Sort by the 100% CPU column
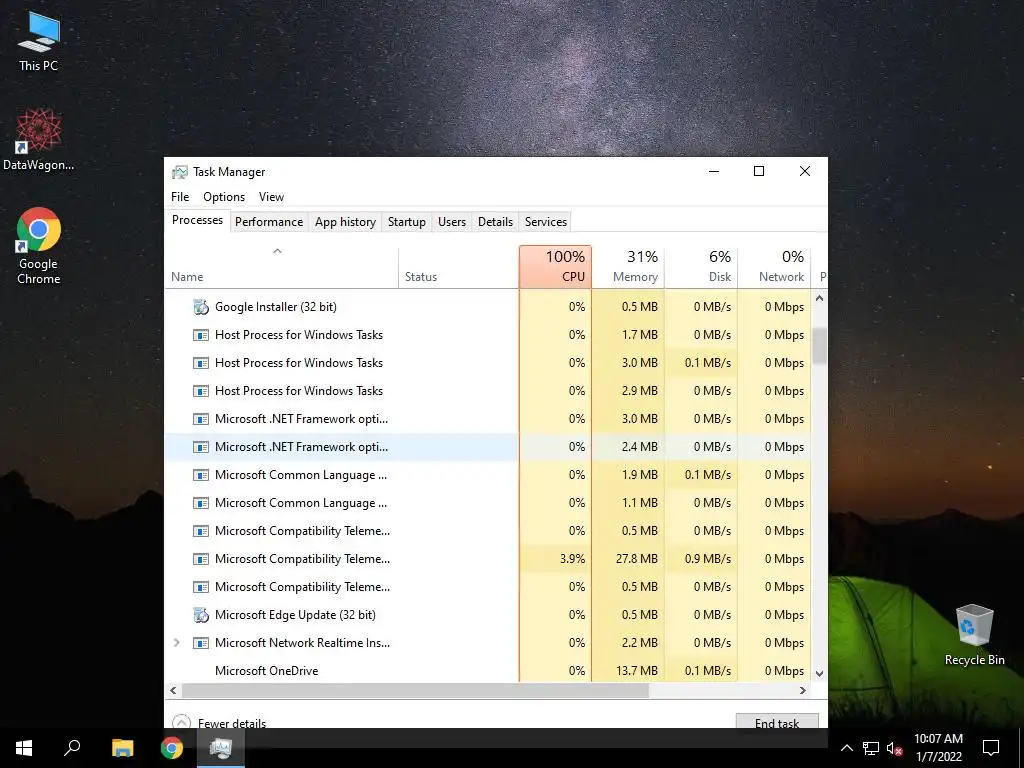Viewport: 1024px width, 768px height. point(556,267)
